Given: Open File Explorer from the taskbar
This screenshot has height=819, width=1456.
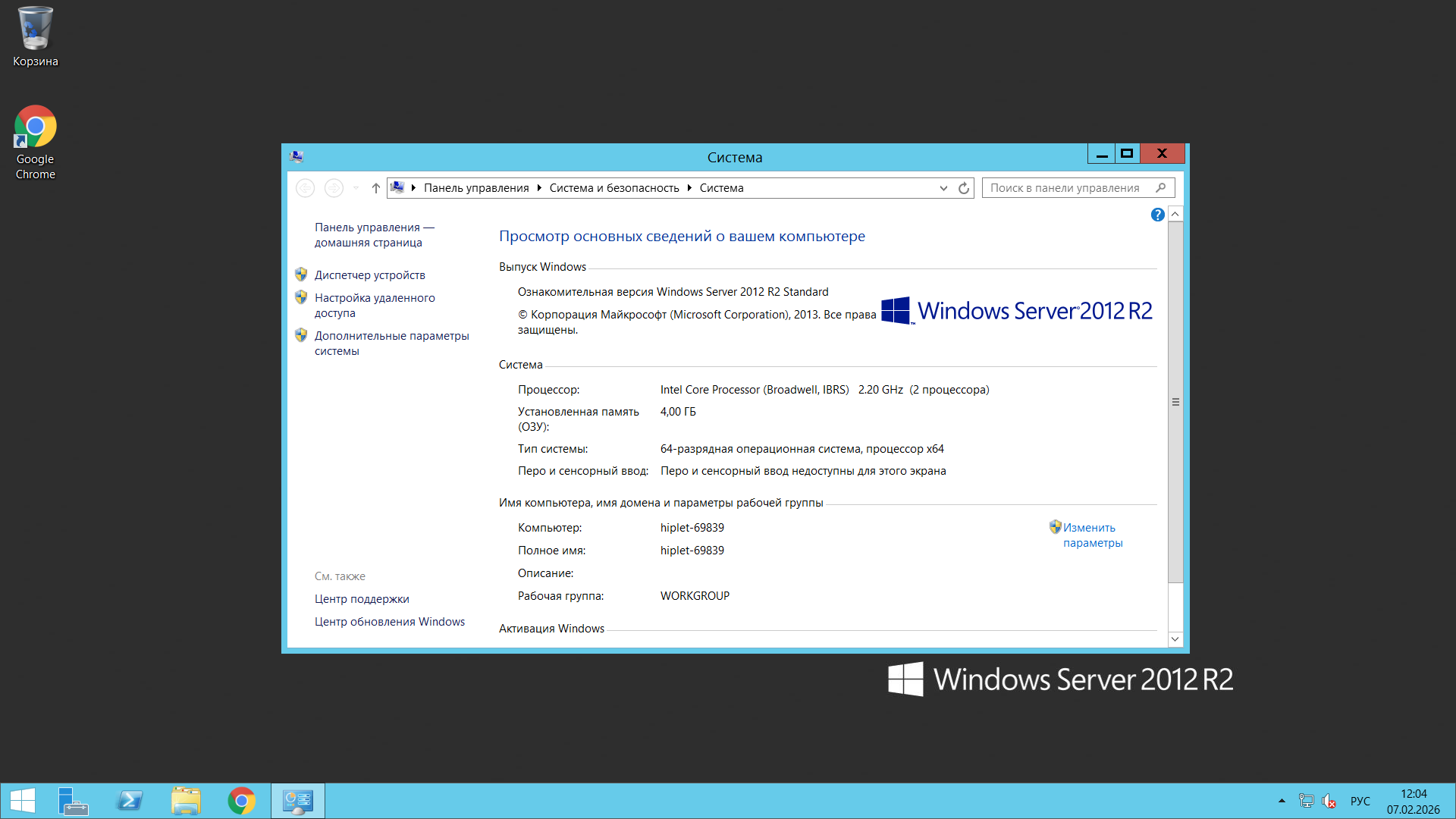Looking at the screenshot, I should pyautogui.click(x=186, y=801).
